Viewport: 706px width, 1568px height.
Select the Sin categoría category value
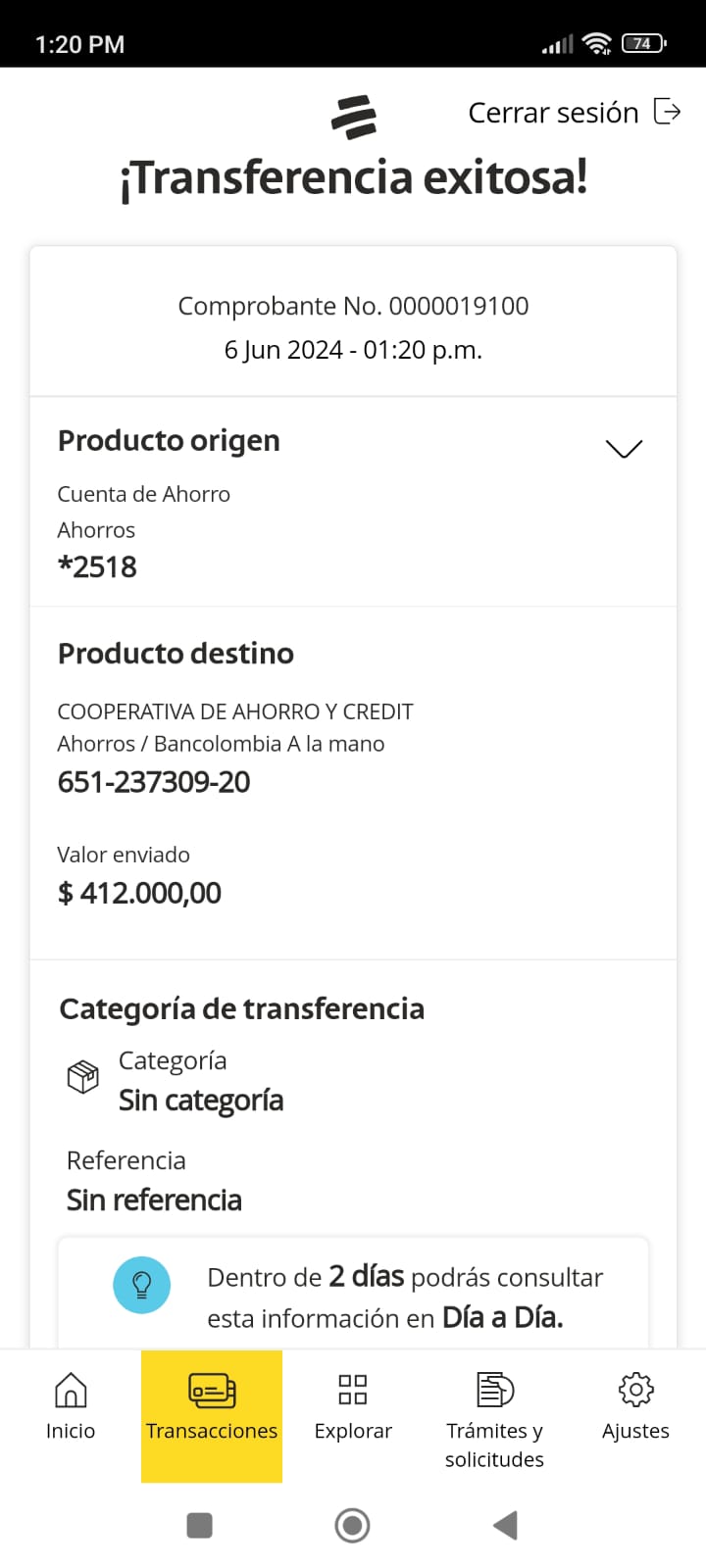pyautogui.click(x=201, y=1101)
